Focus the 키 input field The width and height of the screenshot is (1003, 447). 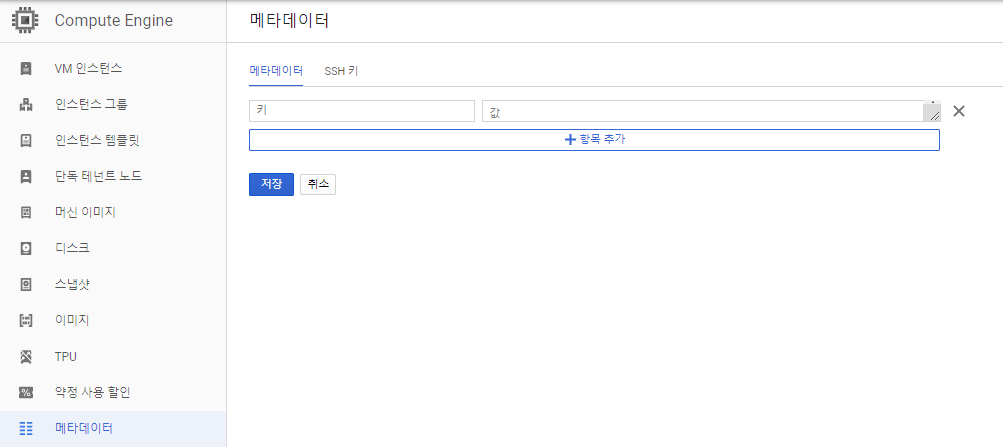pos(361,111)
